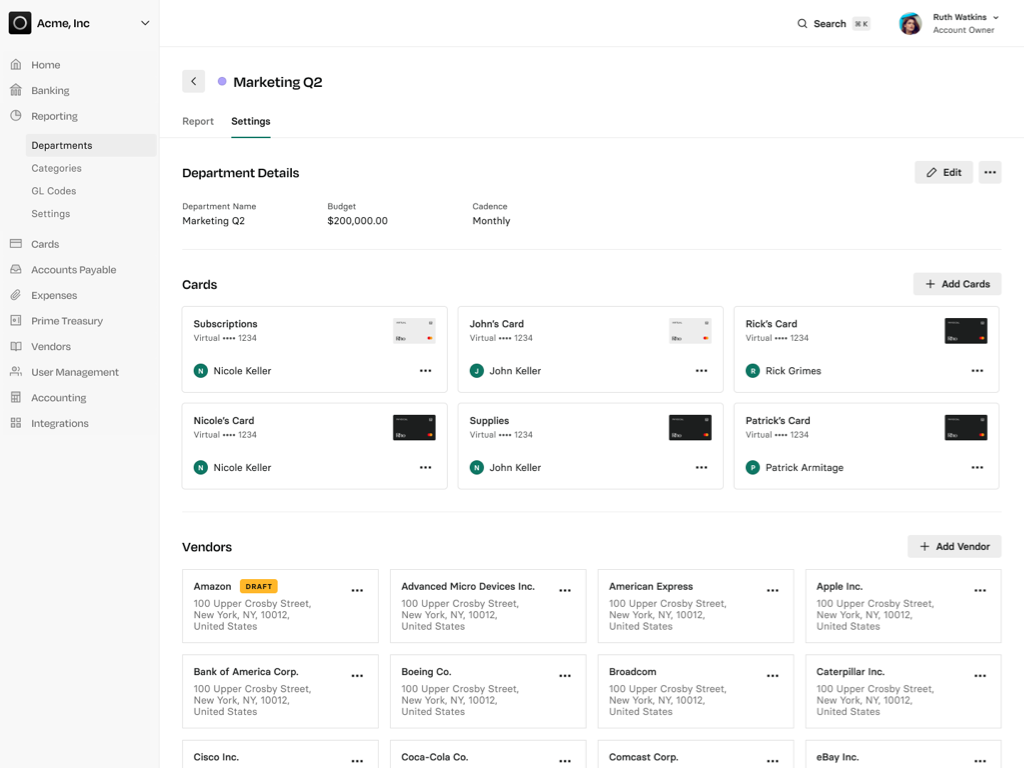The image size is (1024, 768).
Task: Click the Accounts Payable inbox icon
Action: 16,269
